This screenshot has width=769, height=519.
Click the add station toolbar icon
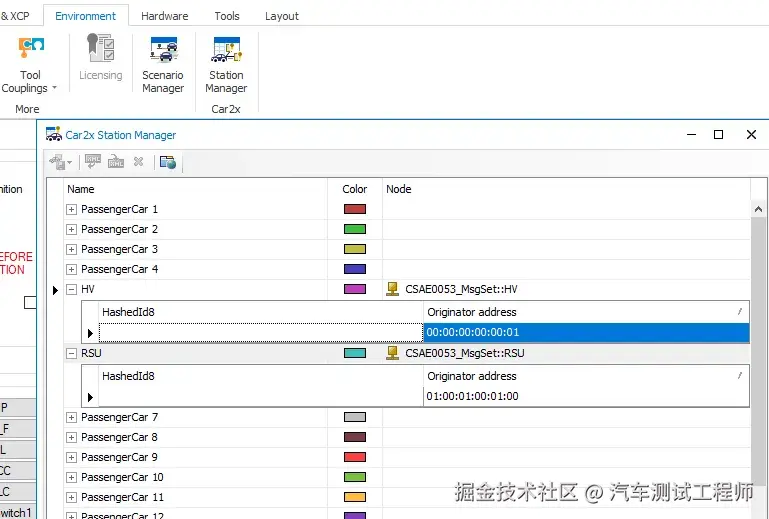[x=57, y=162]
